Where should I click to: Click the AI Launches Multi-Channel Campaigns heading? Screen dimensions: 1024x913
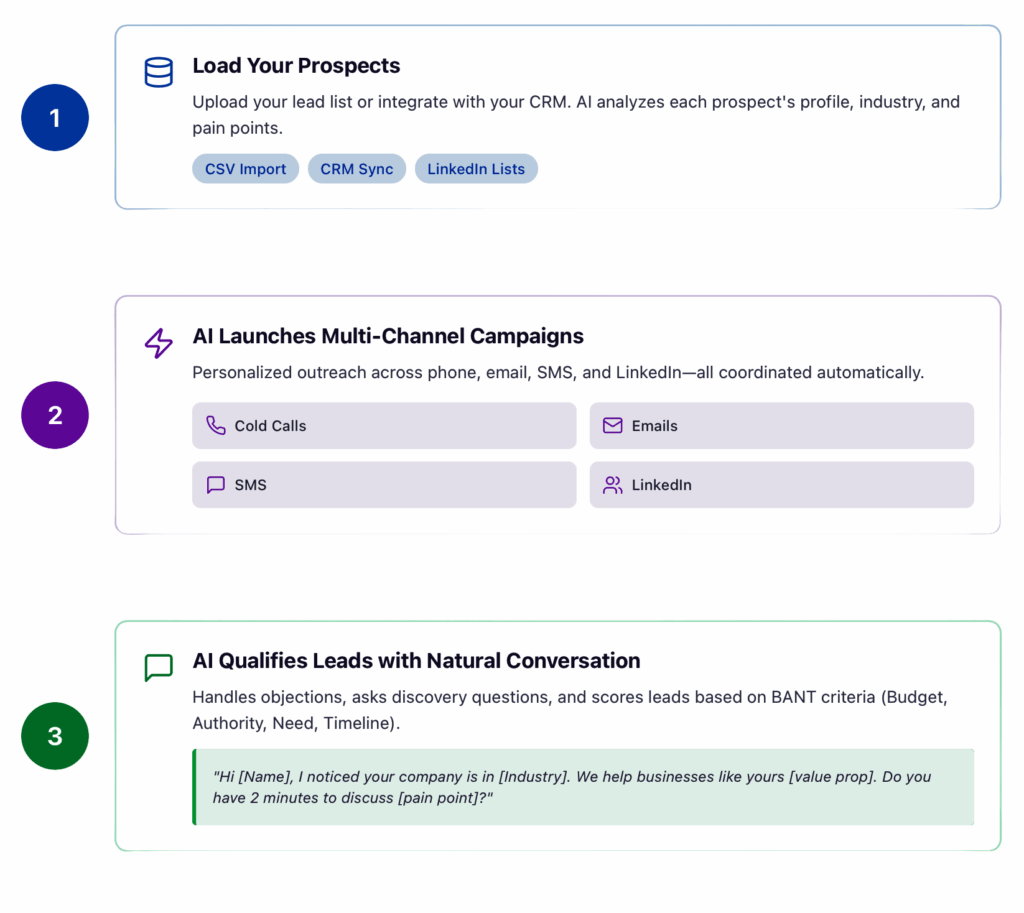point(388,336)
